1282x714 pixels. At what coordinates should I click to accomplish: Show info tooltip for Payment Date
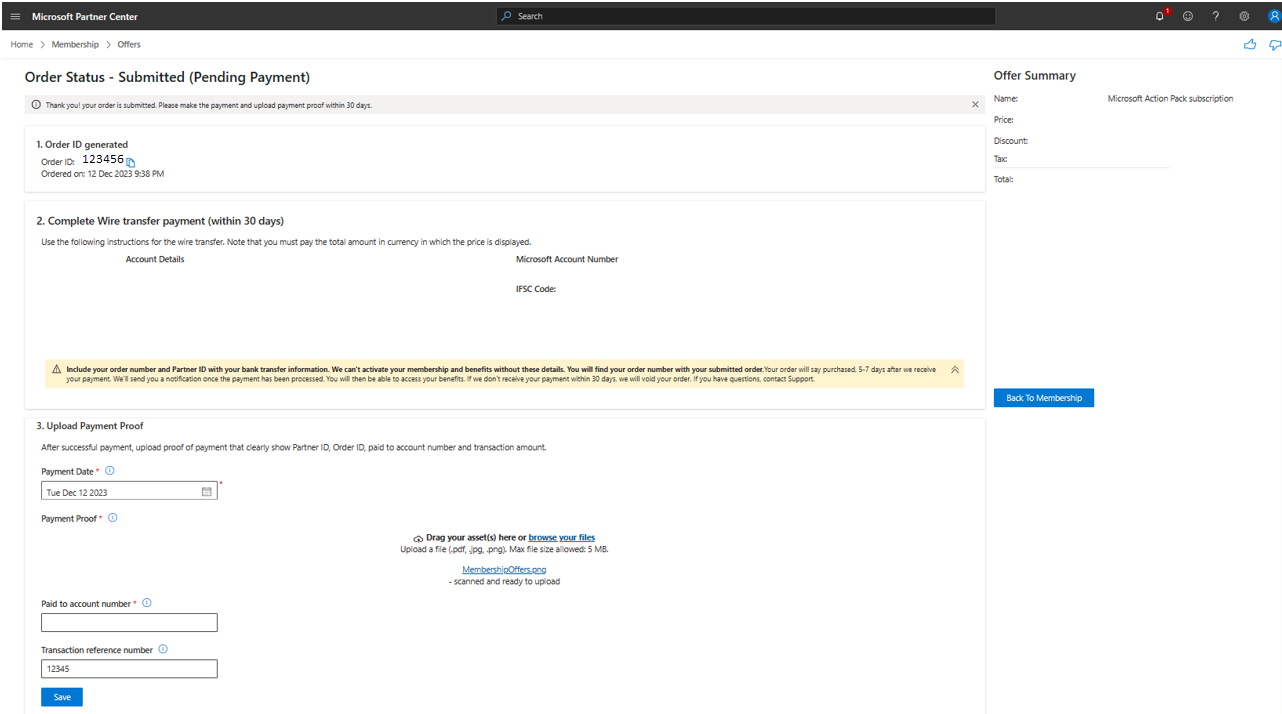point(110,471)
